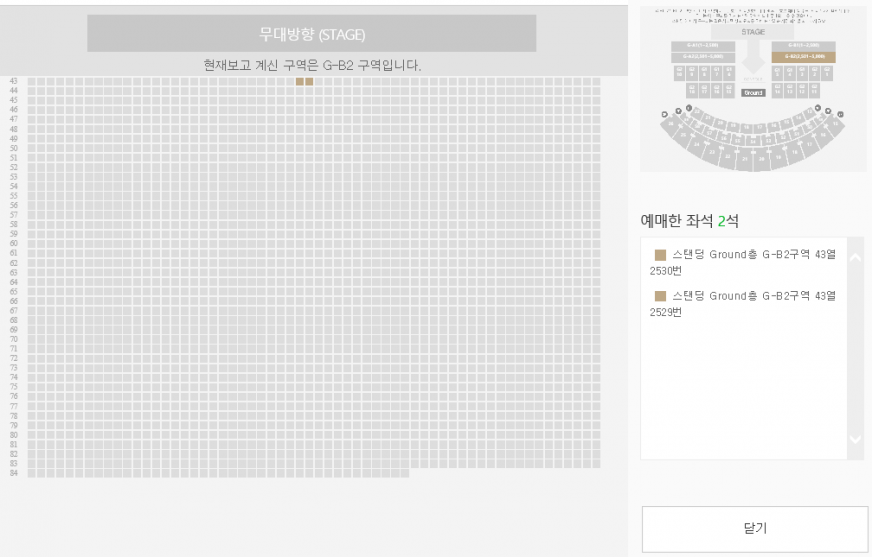Click the leftmost seat in row 84
This screenshot has width=872, height=557.
tap(32, 473)
